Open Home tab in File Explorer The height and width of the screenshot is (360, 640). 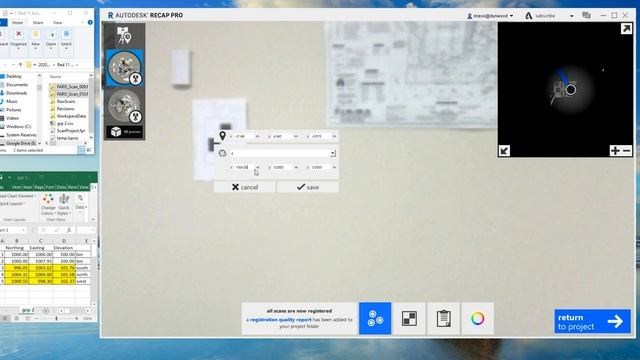(18, 23)
